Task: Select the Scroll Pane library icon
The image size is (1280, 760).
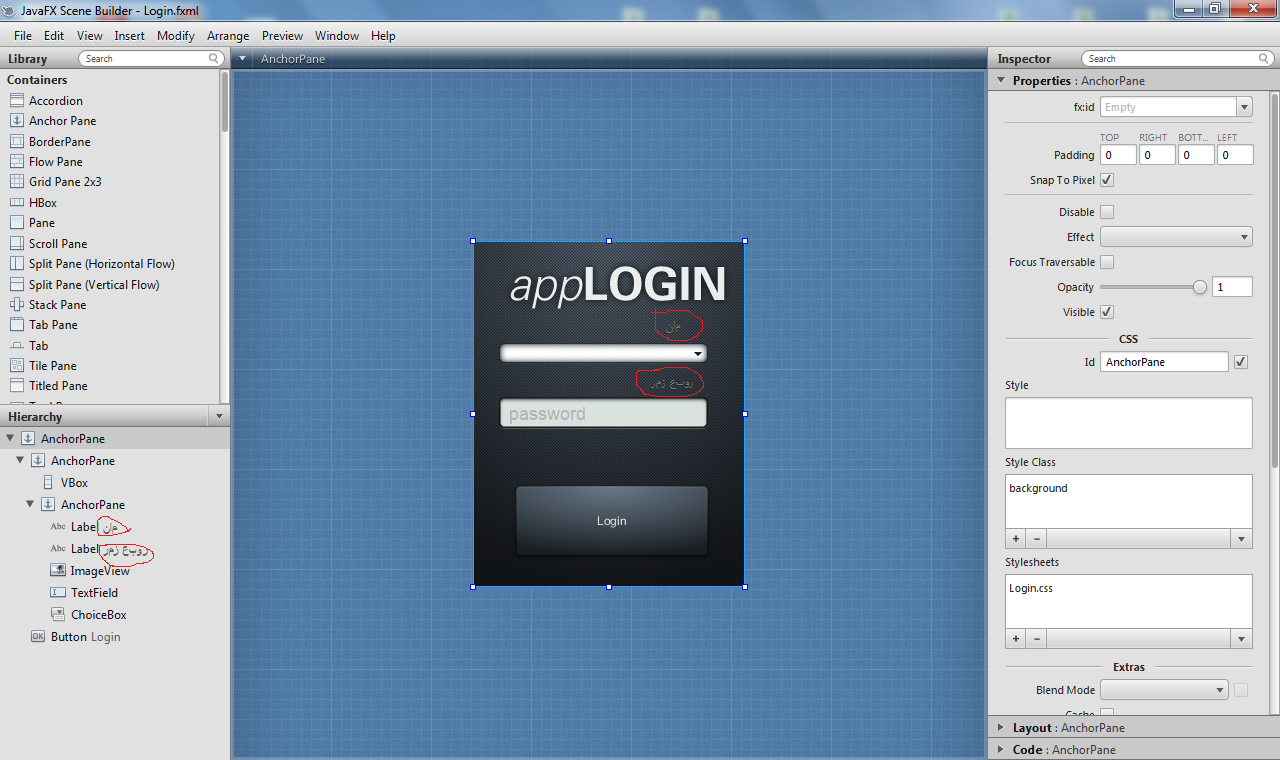Action: pyautogui.click(x=16, y=244)
